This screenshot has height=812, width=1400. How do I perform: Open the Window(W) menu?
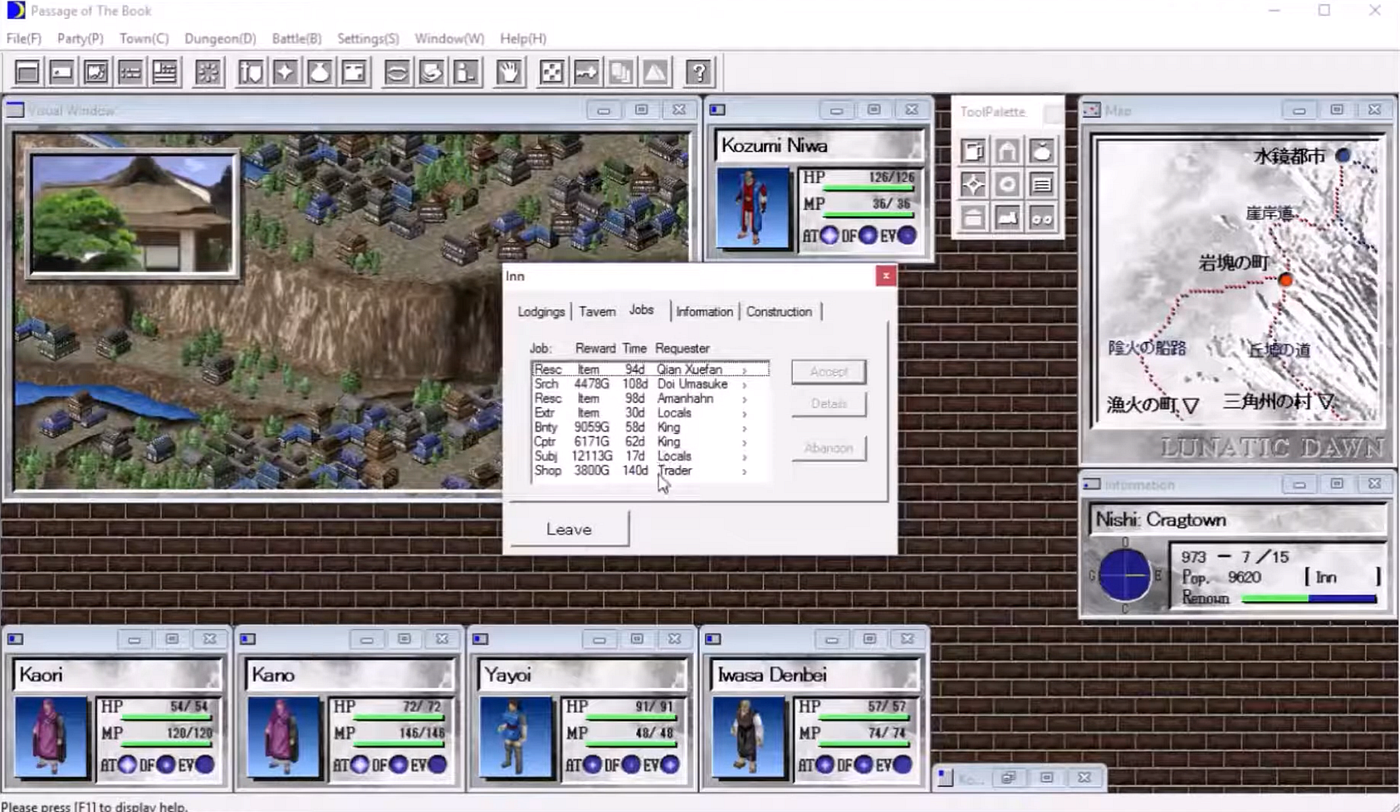(x=449, y=38)
